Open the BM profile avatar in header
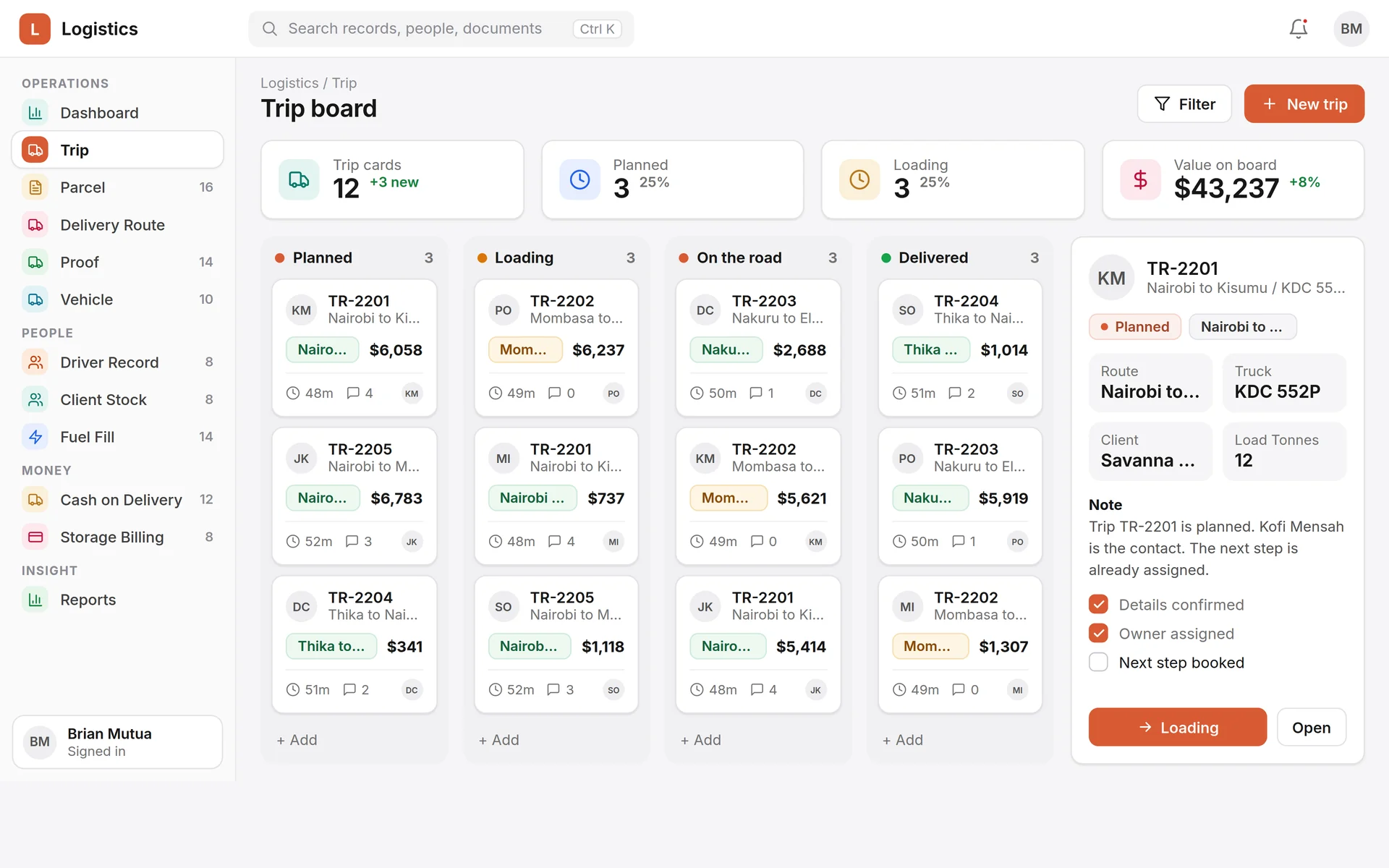This screenshot has width=1389, height=868. coord(1351,29)
